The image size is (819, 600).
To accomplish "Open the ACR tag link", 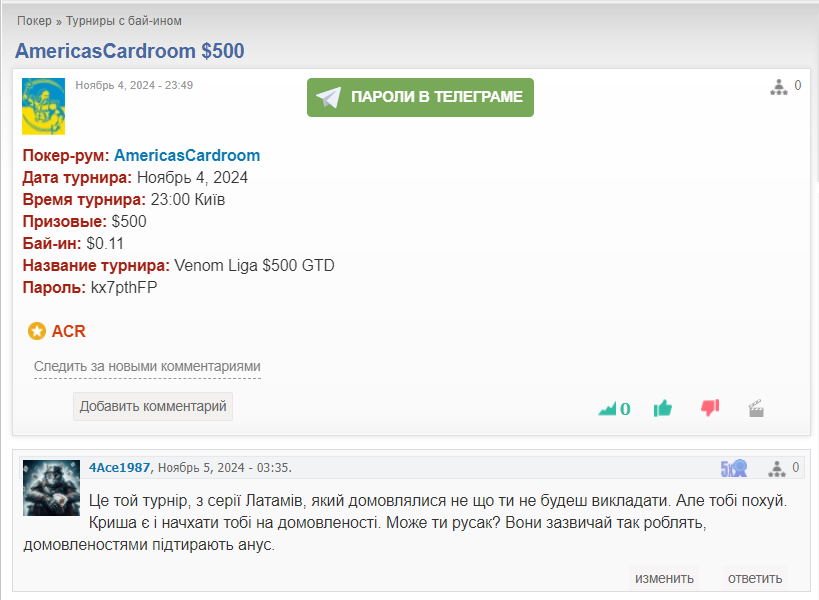I will tap(68, 331).
